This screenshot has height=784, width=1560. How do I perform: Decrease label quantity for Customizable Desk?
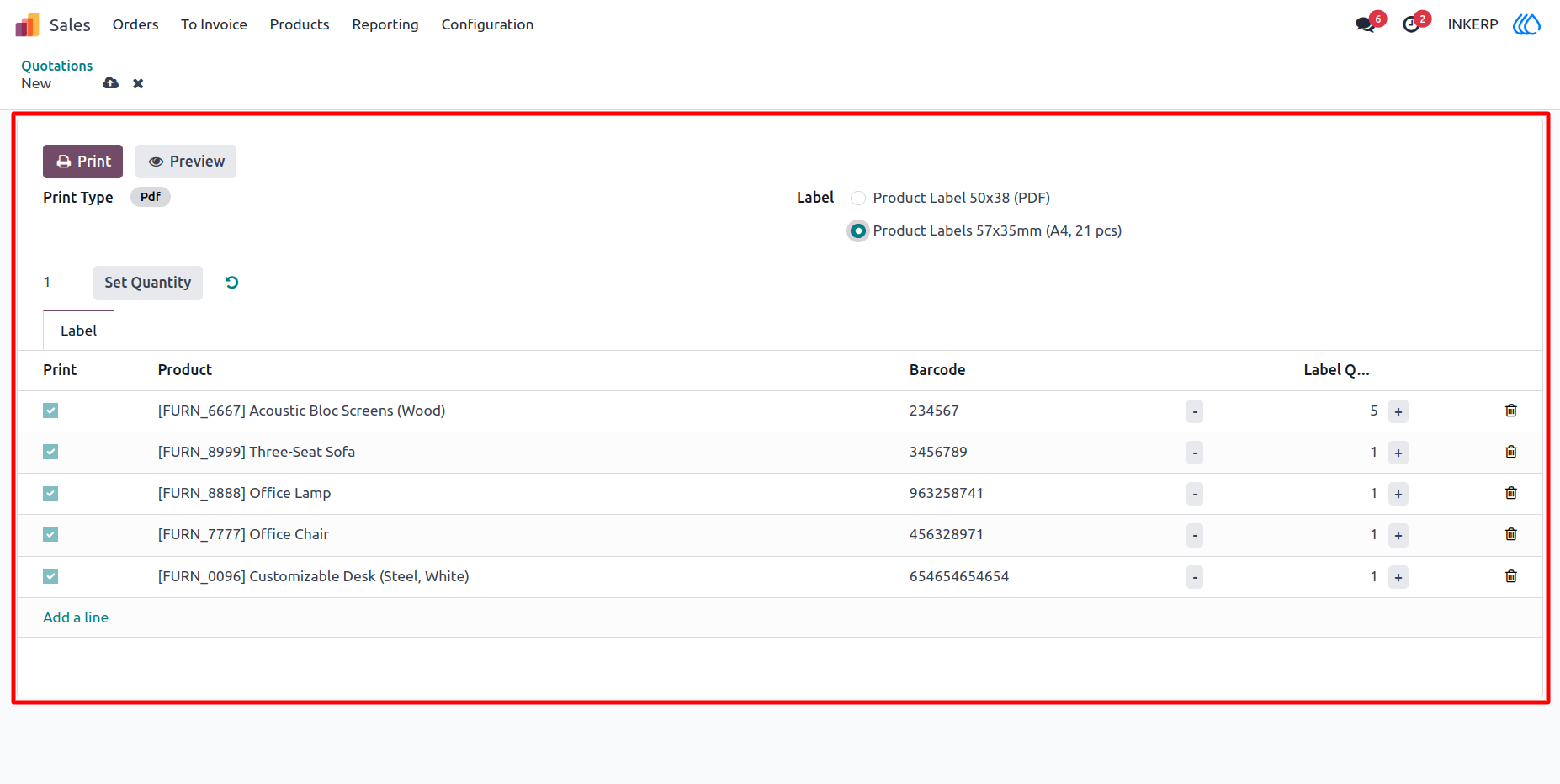pos(1195,577)
